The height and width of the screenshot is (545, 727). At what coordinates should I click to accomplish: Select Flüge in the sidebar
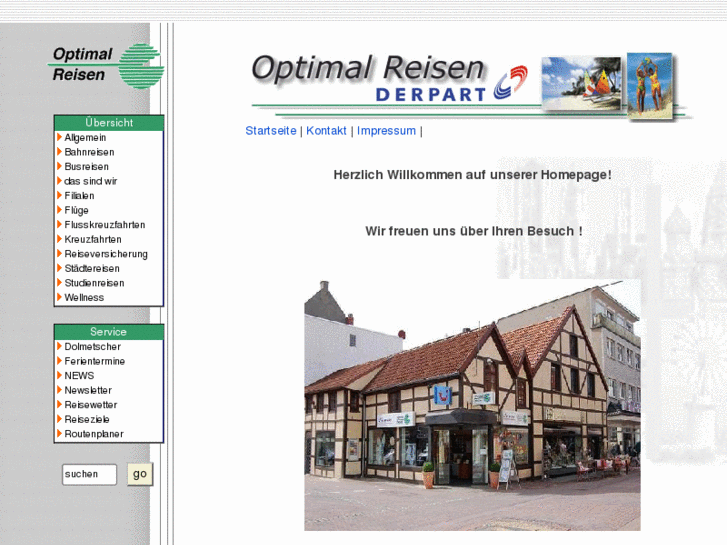coord(77,211)
